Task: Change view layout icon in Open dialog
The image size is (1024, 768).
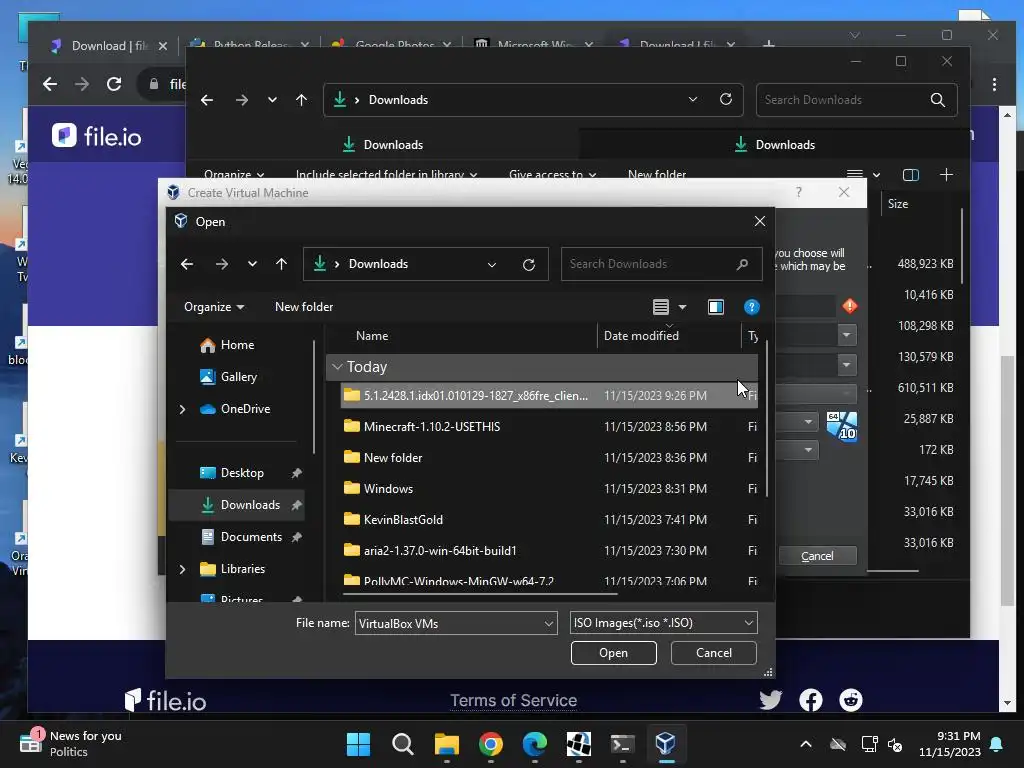Action: pyautogui.click(x=661, y=307)
